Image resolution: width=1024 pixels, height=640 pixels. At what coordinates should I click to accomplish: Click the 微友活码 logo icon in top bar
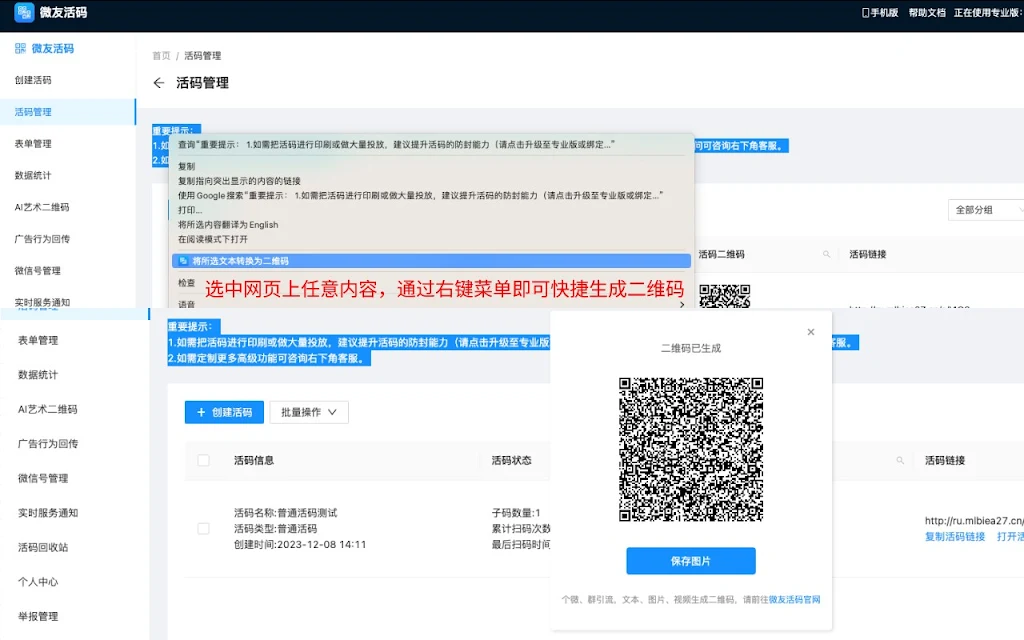pyautogui.click(x=24, y=12)
